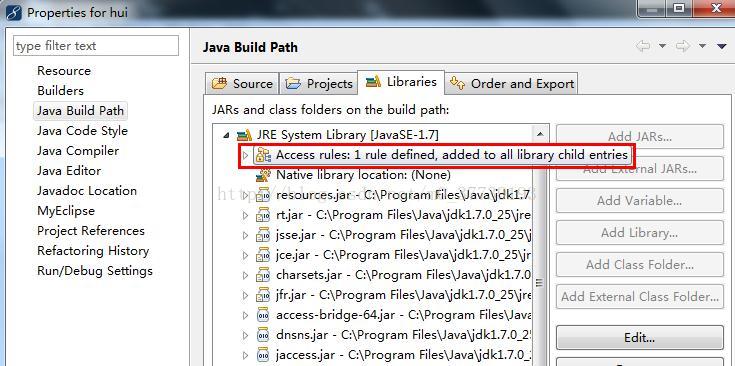This screenshot has height=366, width=735.
Task: Select the rt.jar path row text
Action: [x=404, y=215]
